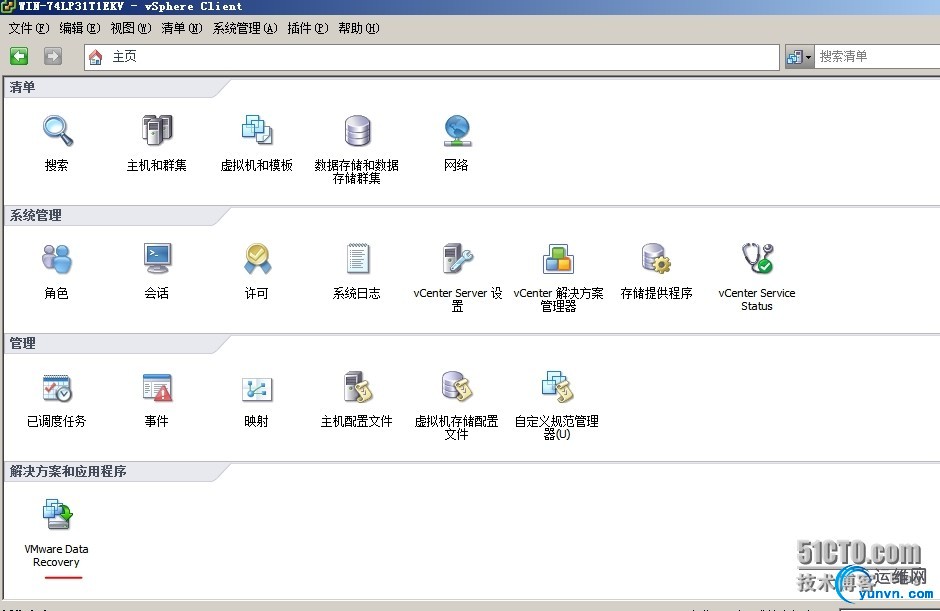940x611 pixels.
Task: Open 会话 sessions view
Action: [x=157, y=258]
